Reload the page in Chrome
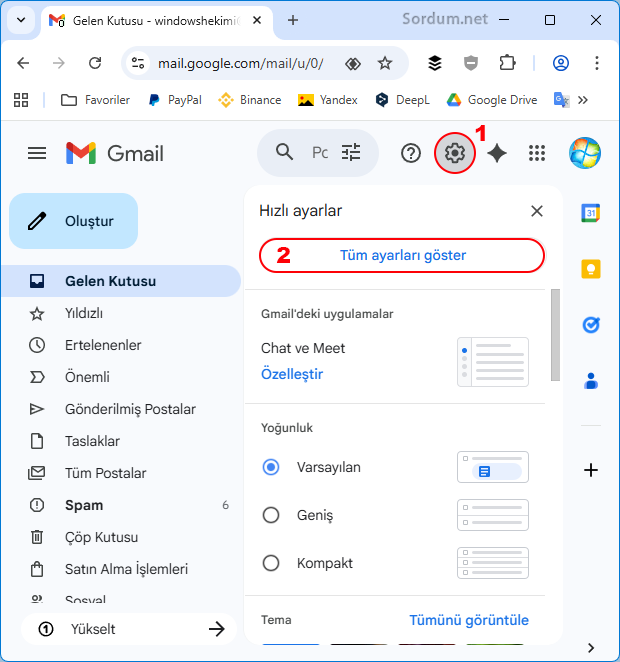Screen dimensions: 620x662 (95, 63)
